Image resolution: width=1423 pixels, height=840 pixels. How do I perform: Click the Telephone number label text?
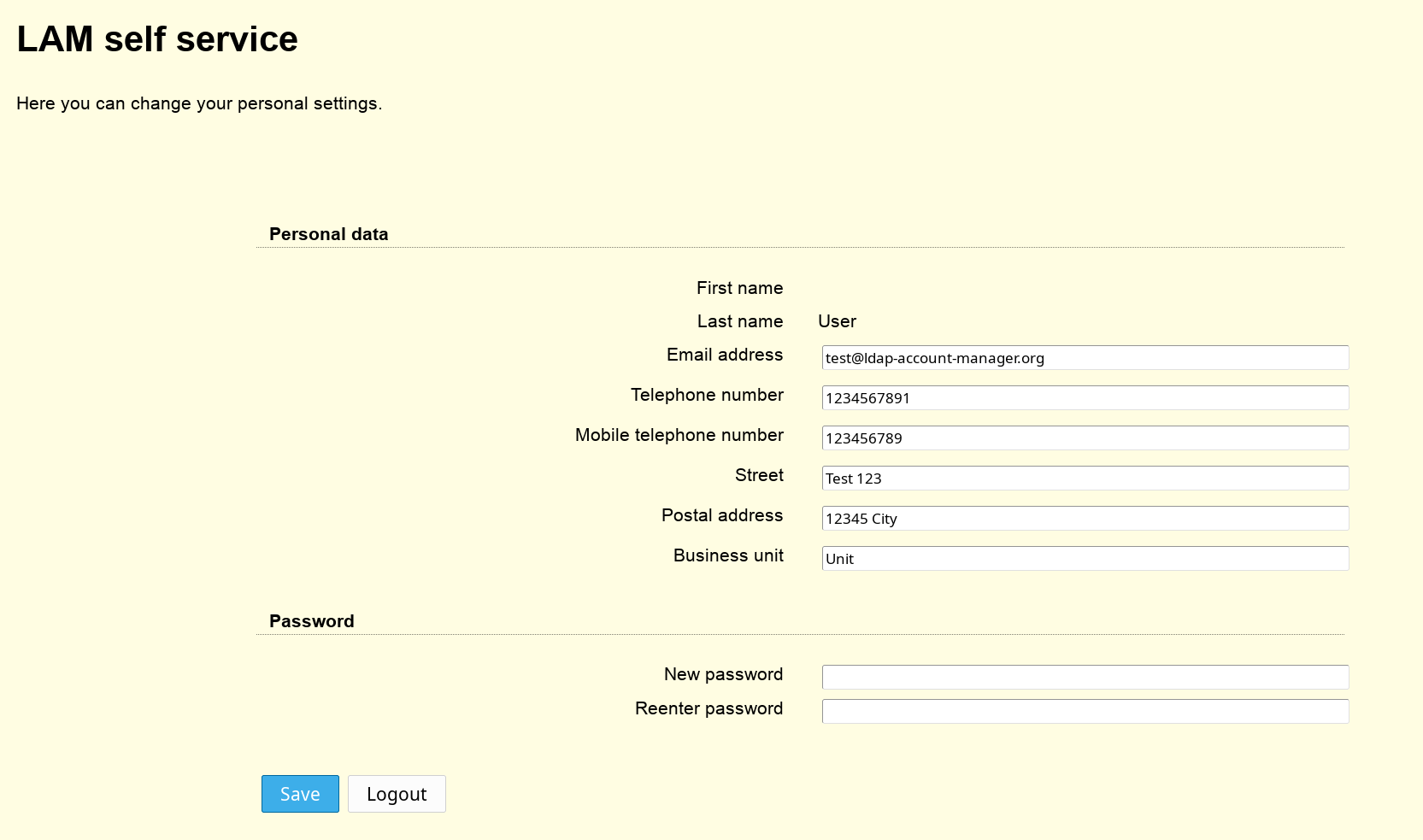point(706,395)
